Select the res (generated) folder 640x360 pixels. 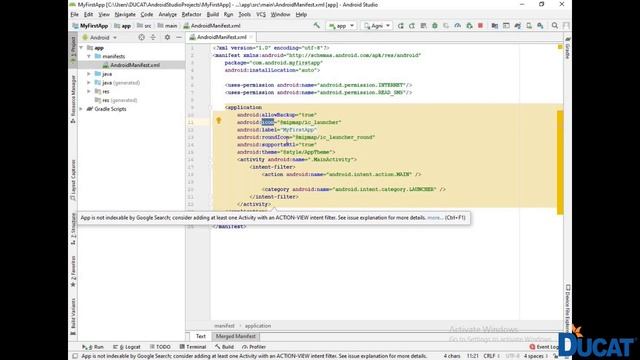(x=116, y=100)
